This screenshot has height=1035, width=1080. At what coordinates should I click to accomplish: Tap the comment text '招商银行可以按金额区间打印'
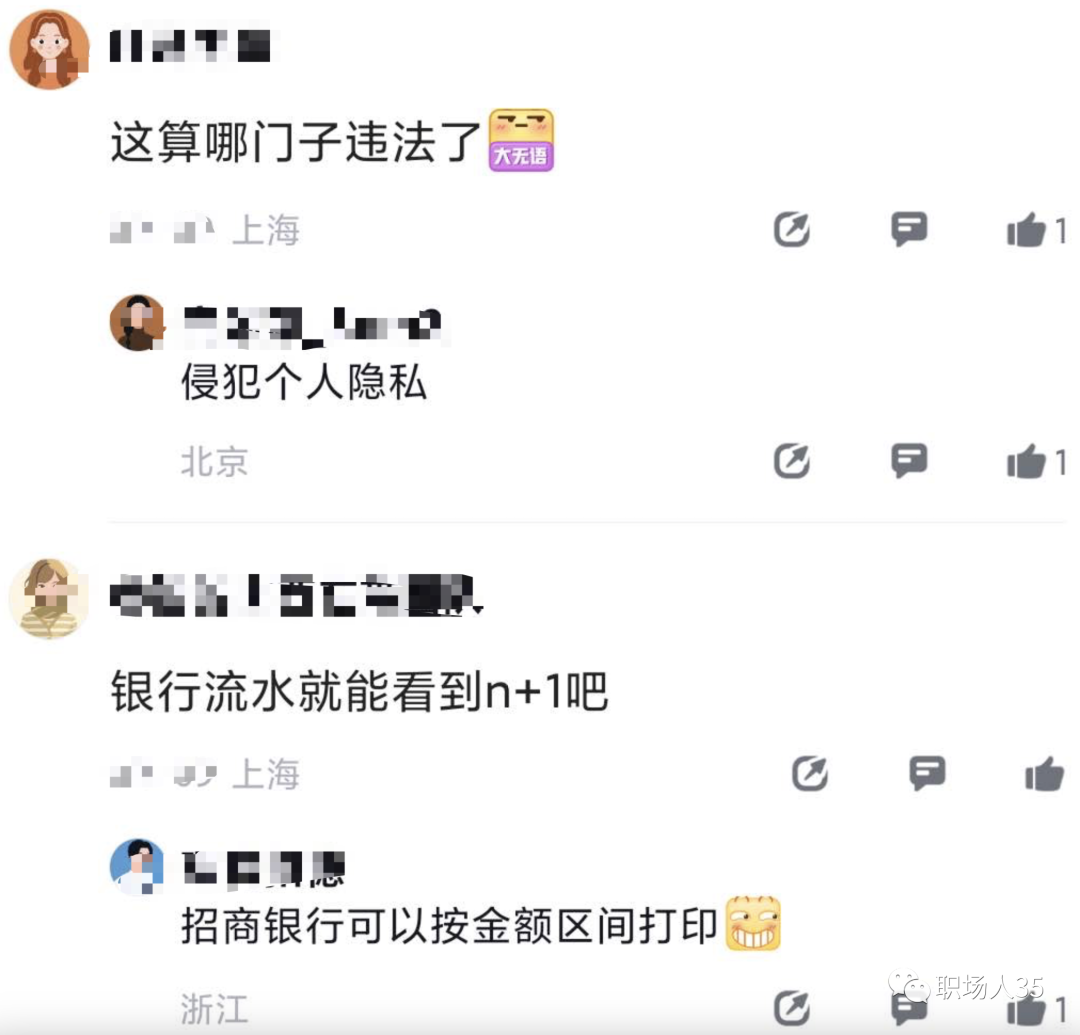[x=449, y=926]
